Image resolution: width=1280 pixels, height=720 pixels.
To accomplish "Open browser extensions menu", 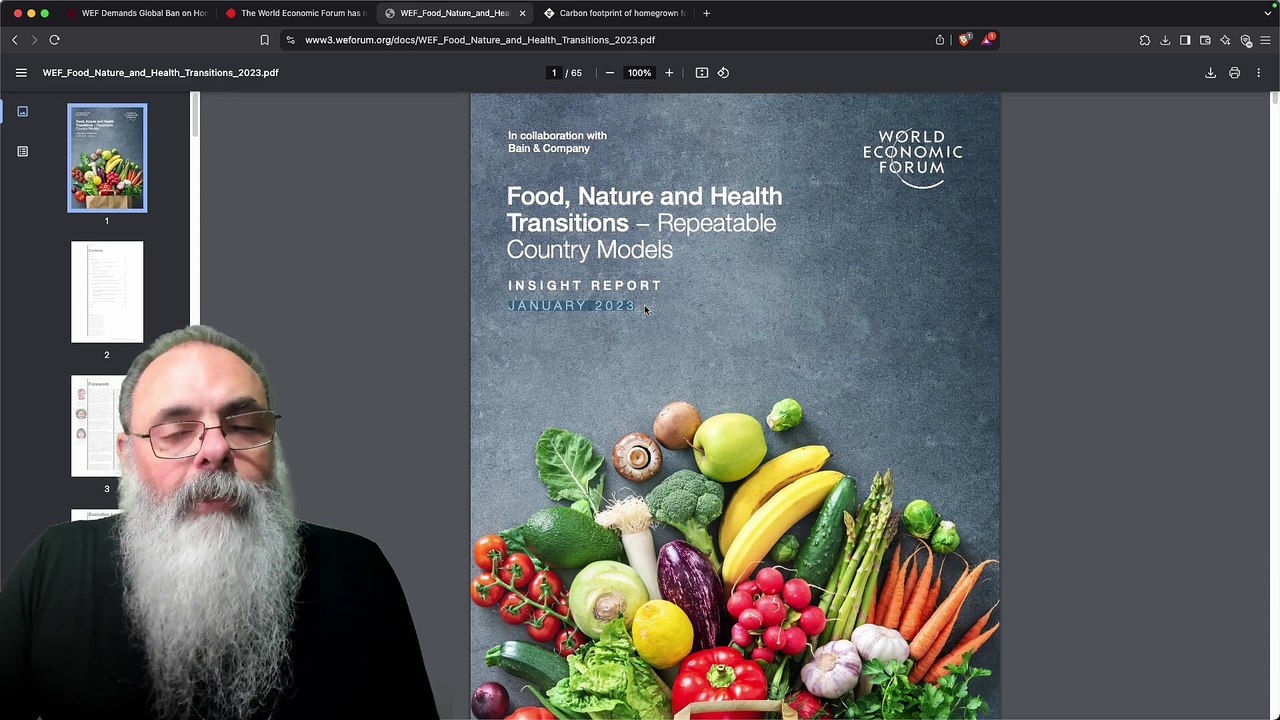I will pos(1145,40).
